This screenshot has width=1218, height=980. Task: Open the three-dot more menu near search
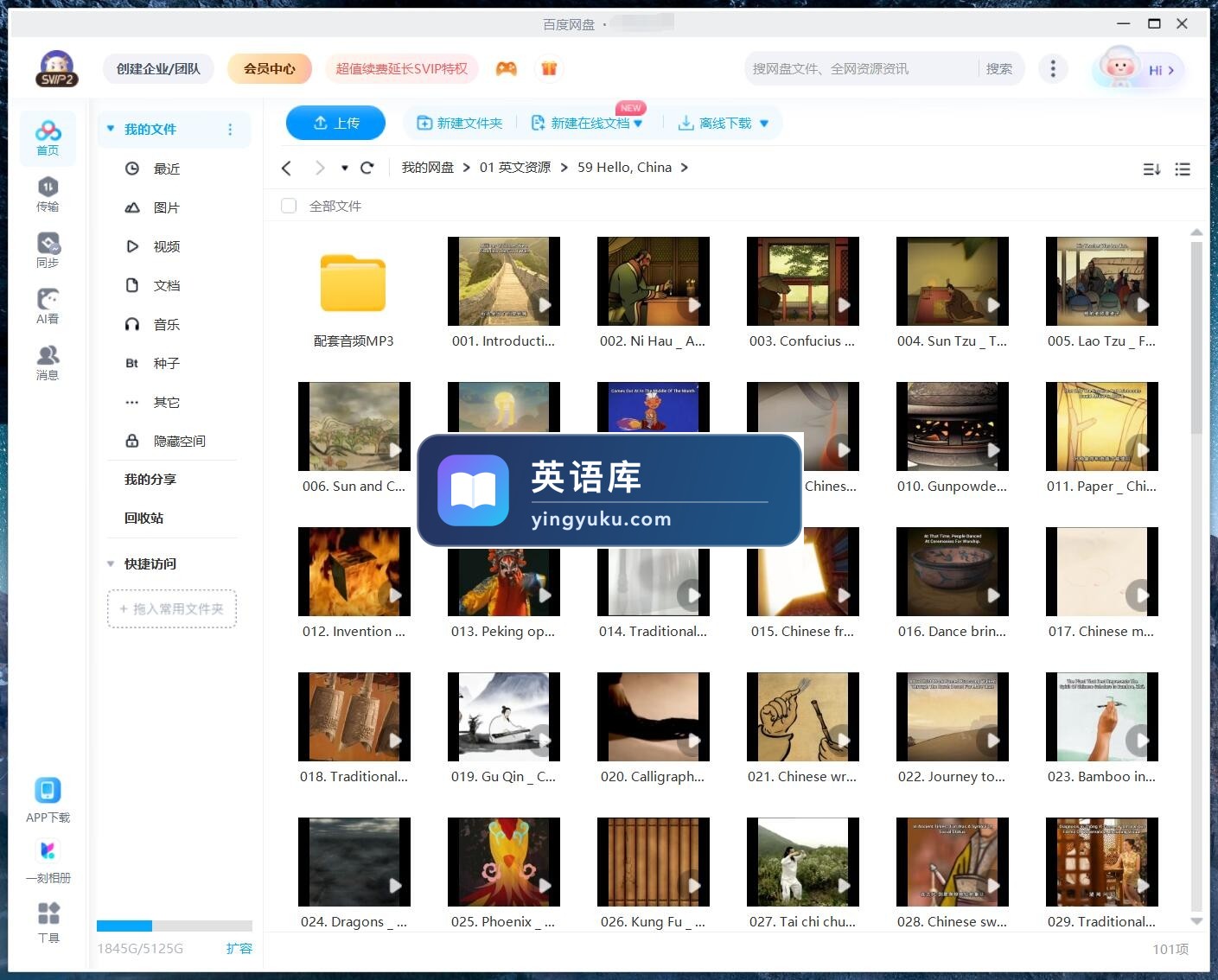point(1053,69)
